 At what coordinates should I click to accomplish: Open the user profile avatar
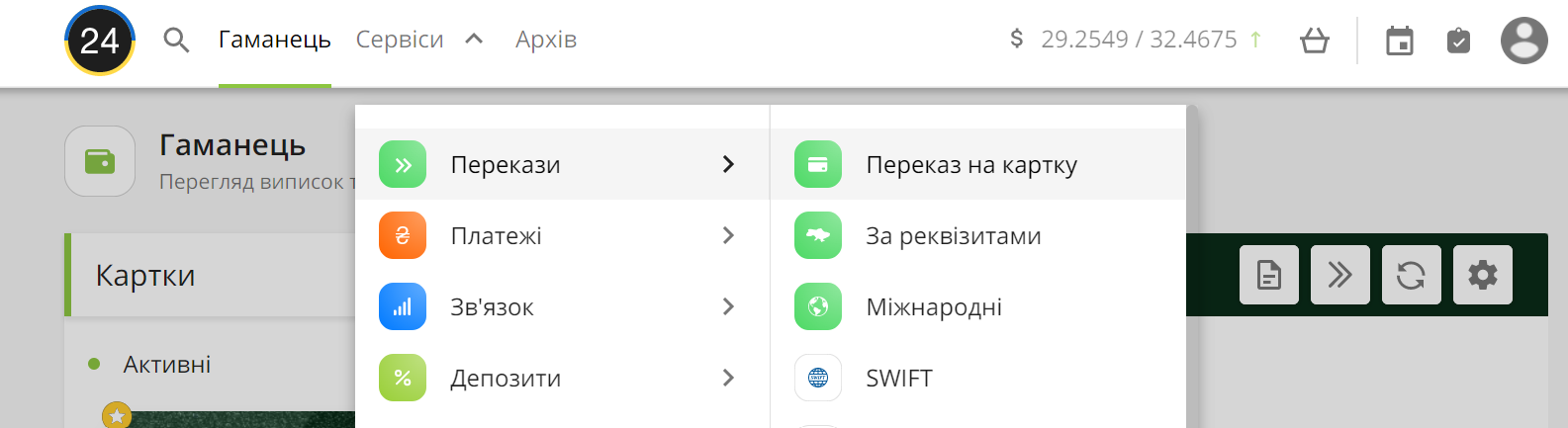pos(1524,41)
